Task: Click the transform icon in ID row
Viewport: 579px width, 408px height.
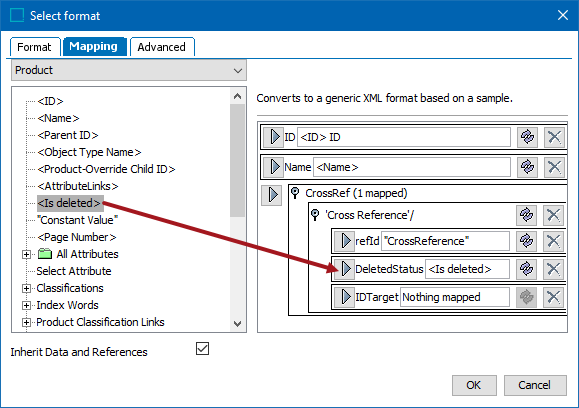Action: coord(527,137)
